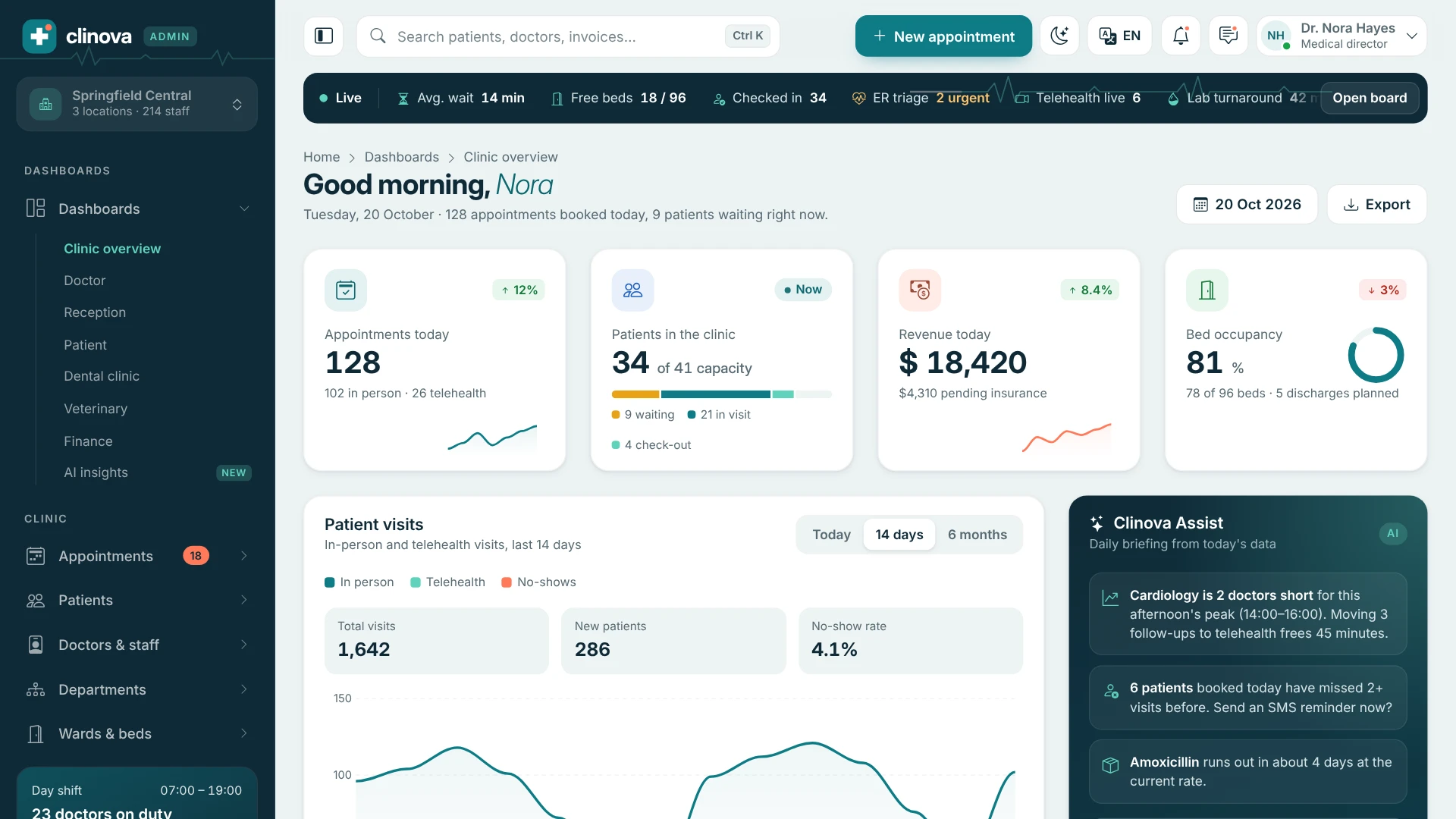Click the Appointments sidebar calendar icon
Screen dimensions: 1456x819
coord(36,556)
